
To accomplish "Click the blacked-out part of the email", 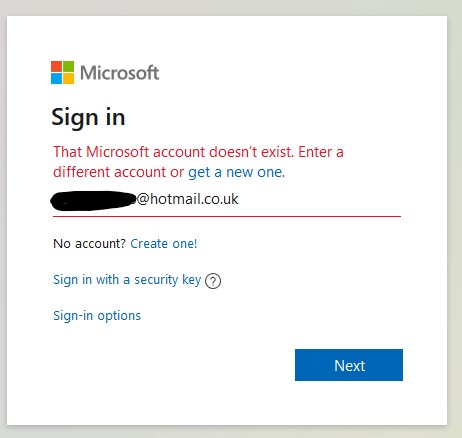I will pos(93,201).
